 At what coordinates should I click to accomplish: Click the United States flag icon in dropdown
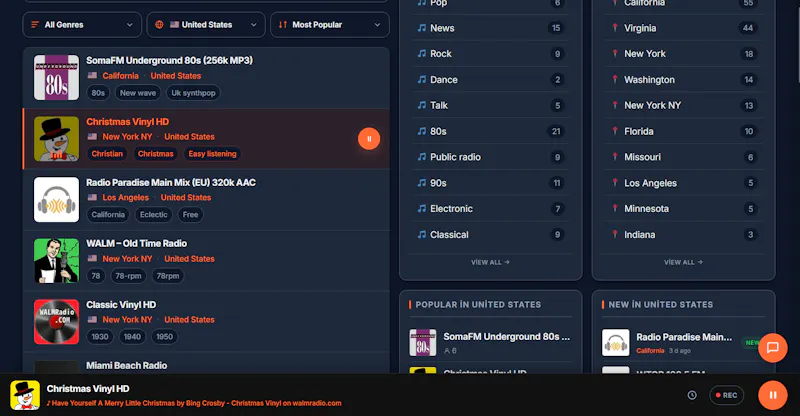(174, 25)
